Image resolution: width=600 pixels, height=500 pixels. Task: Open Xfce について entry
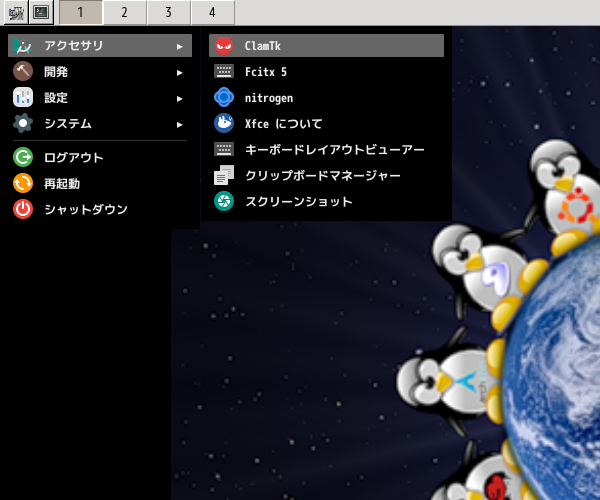click(326, 123)
